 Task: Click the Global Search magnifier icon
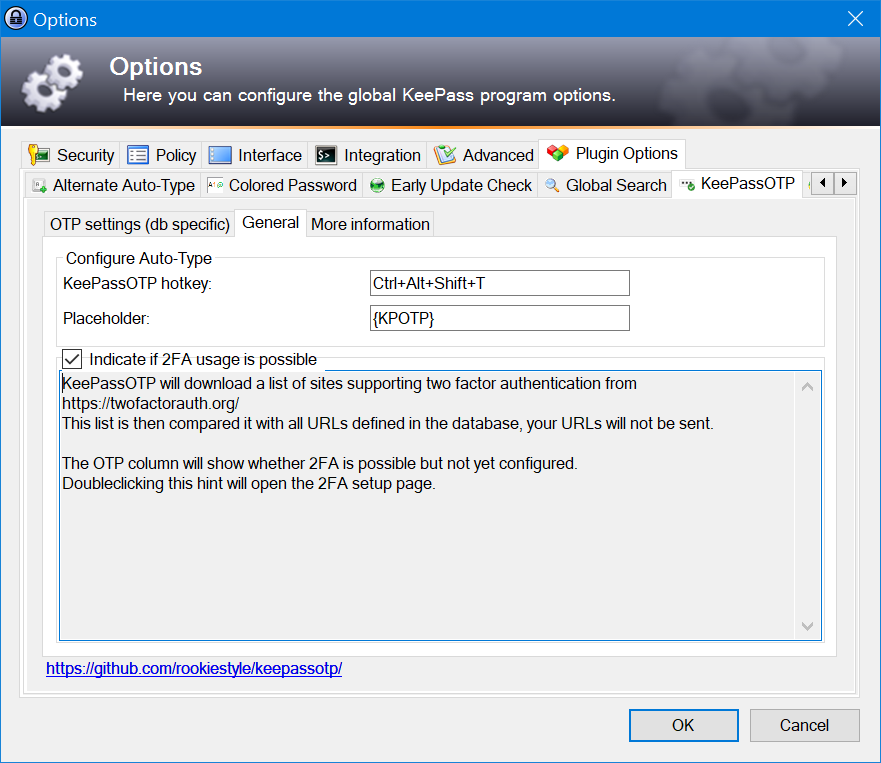552,185
